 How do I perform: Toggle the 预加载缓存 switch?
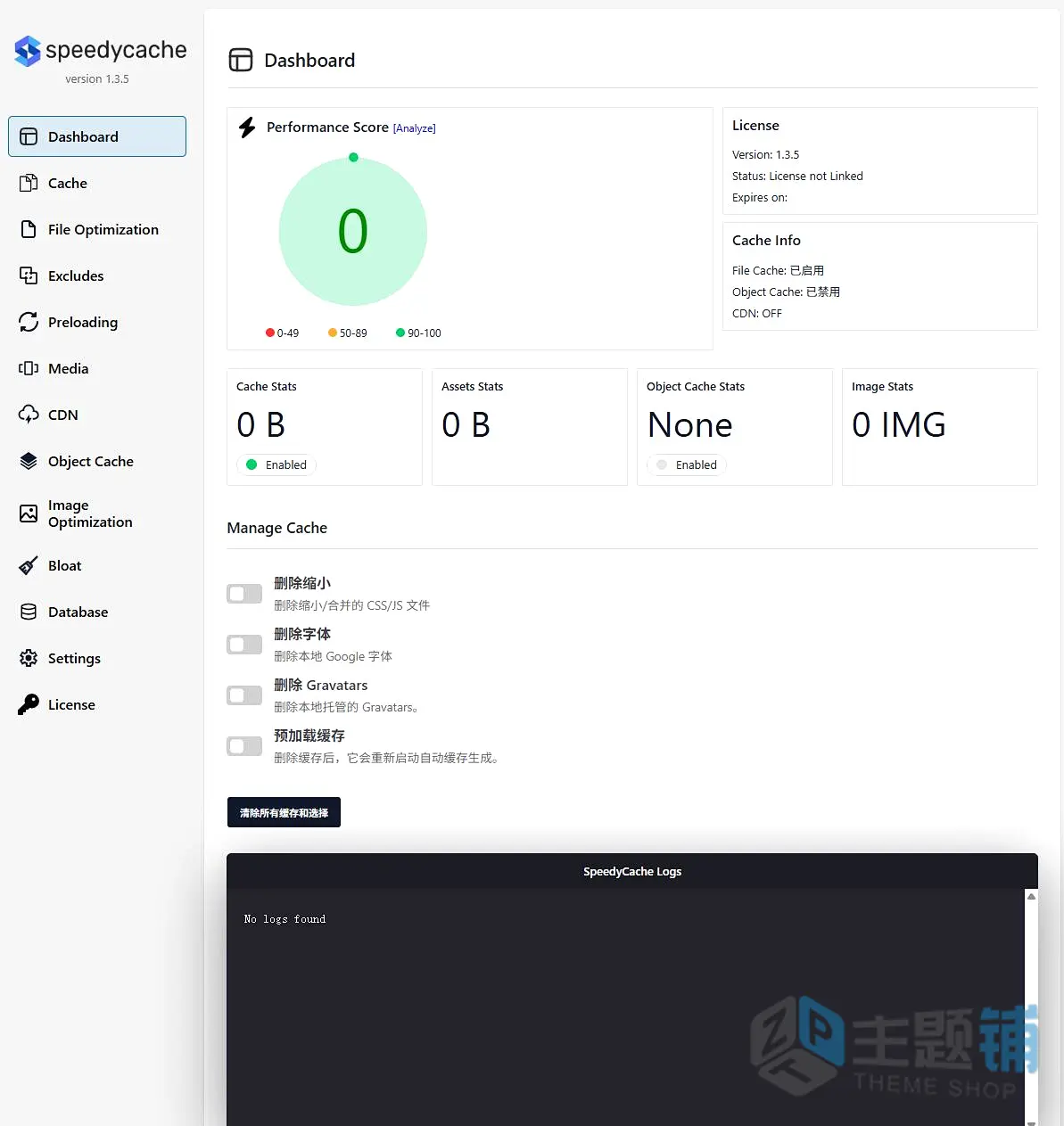[x=244, y=746]
